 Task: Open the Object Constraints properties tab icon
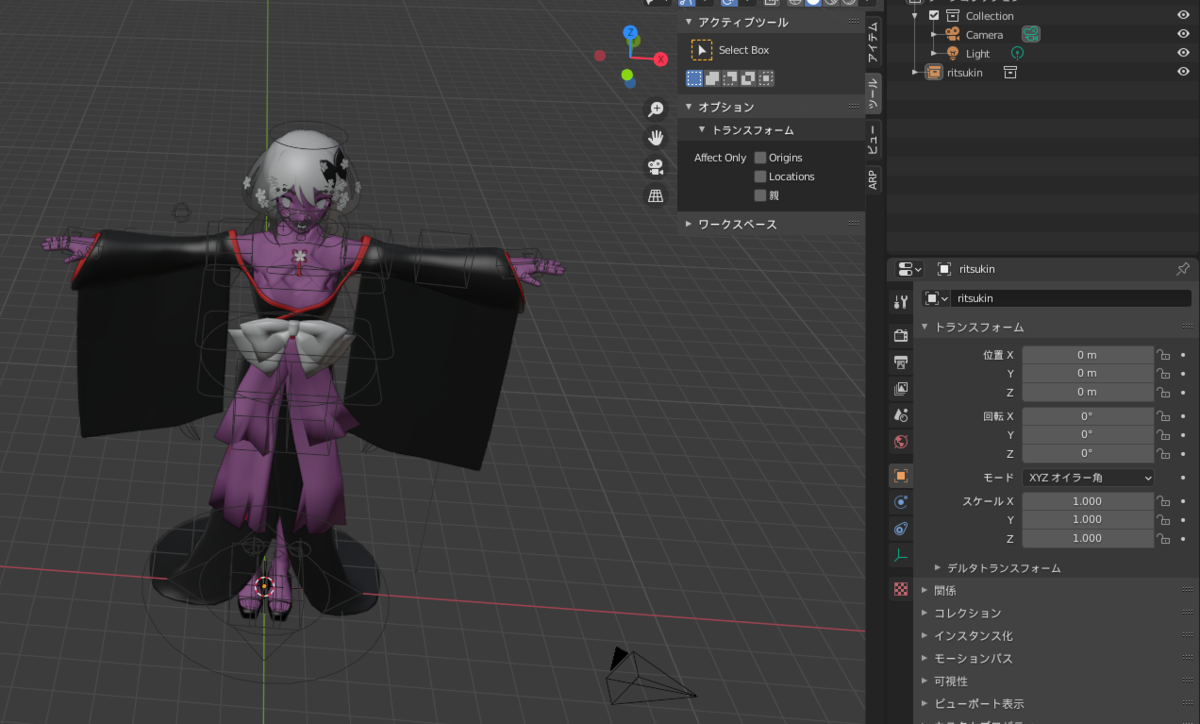pyautogui.click(x=901, y=528)
